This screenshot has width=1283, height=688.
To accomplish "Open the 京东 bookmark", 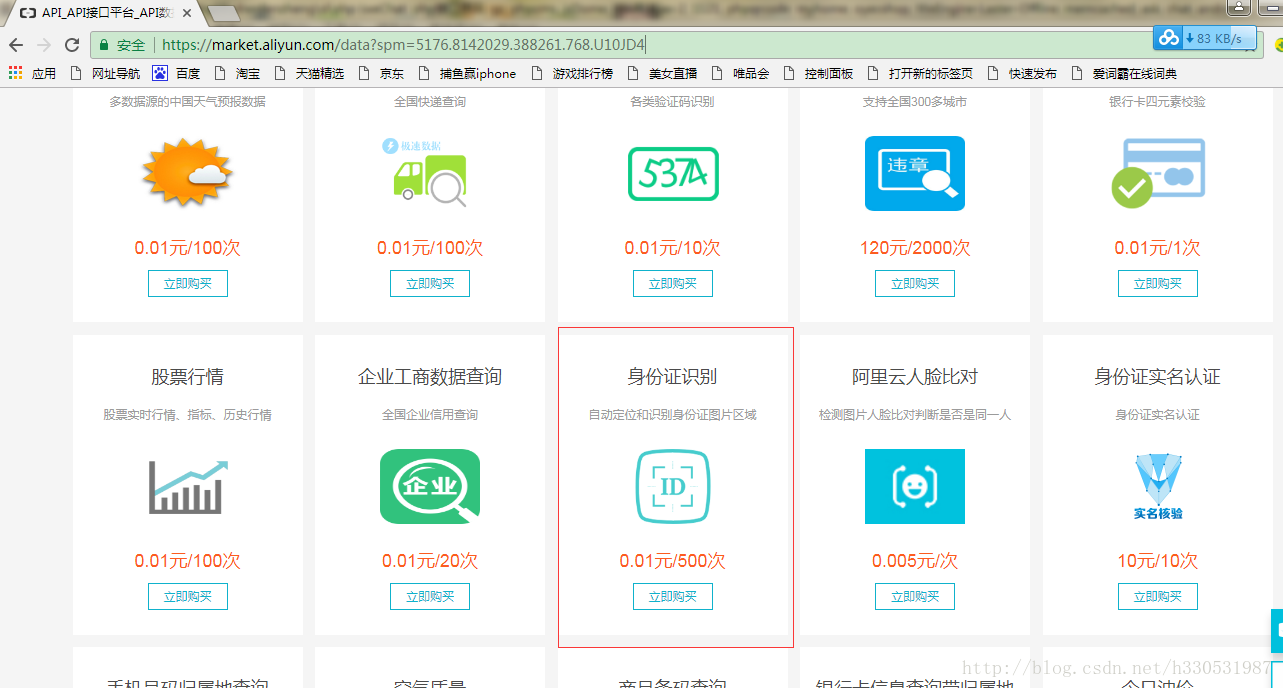I will (x=382, y=73).
